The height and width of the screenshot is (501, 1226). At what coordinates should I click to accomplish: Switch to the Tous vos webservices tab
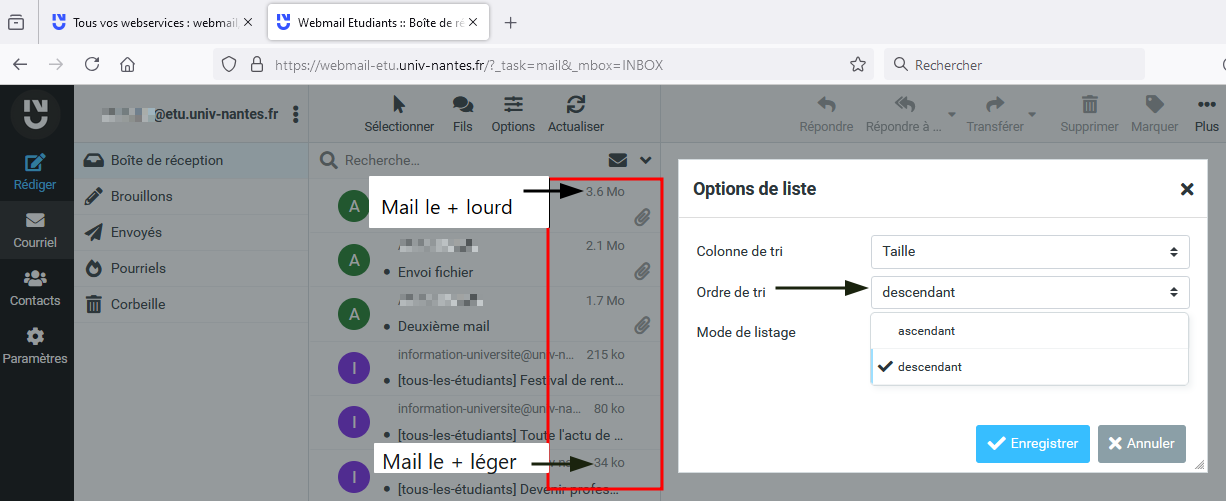[x=150, y=22]
